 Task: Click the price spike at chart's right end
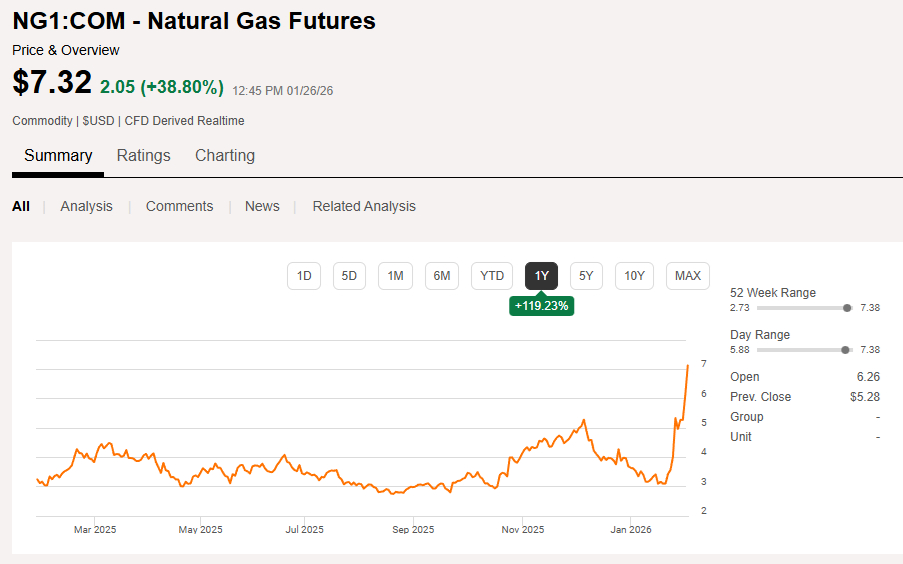pyautogui.click(x=687, y=366)
